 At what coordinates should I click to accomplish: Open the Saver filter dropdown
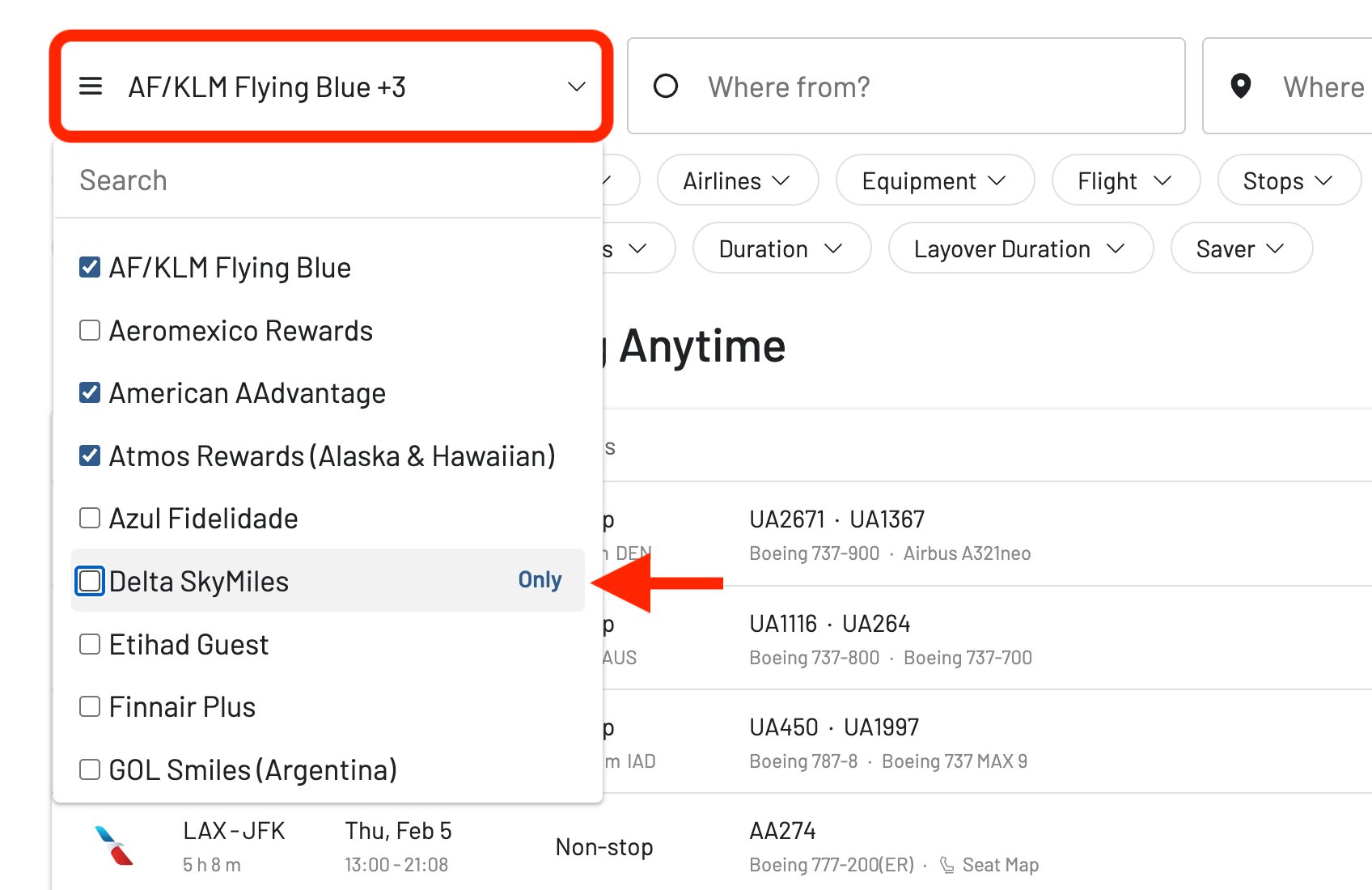(1241, 248)
